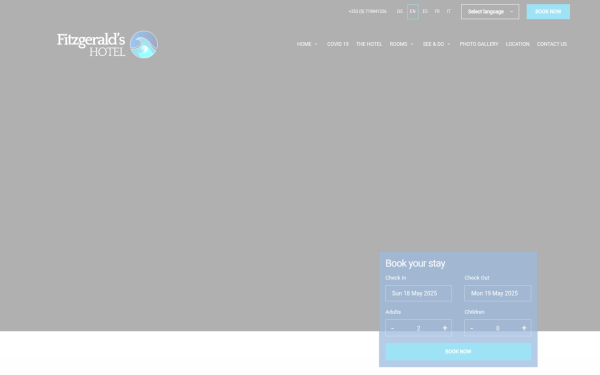Increase the number of children
Viewport: 600px width, 375px height.
pyautogui.click(x=524, y=328)
